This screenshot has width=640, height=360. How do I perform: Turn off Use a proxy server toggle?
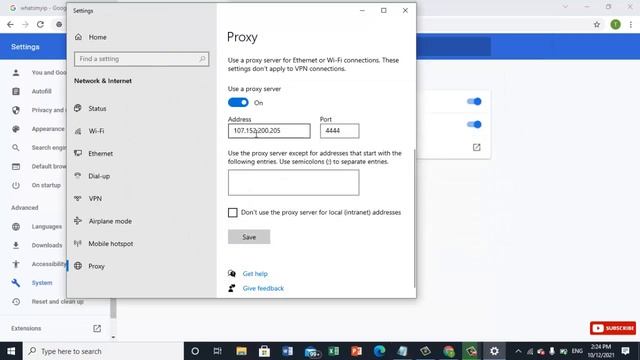coord(238,102)
